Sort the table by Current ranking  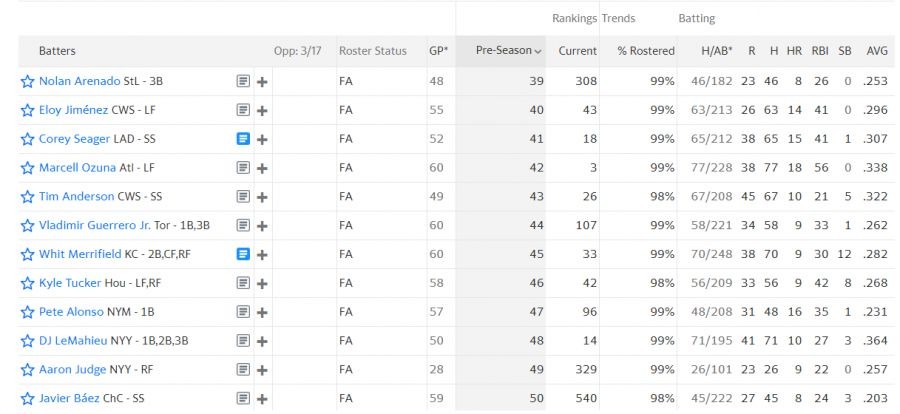click(x=577, y=51)
